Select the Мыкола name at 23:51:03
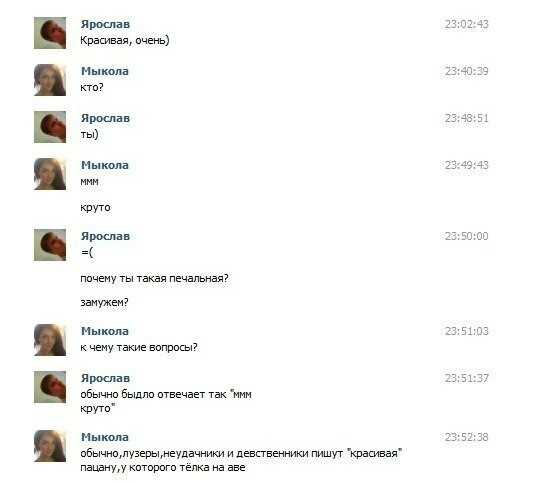 coord(105,331)
